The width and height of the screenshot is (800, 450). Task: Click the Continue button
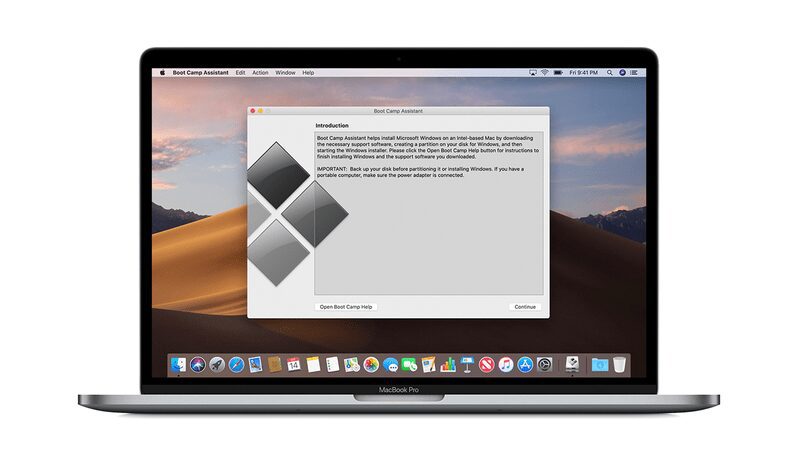click(x=525, y=307)
